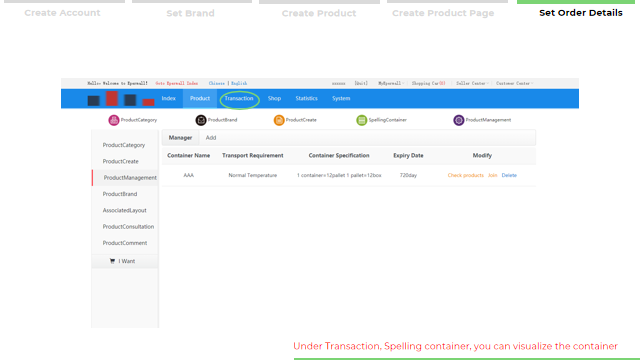Image resolution: width=640 pixels, height=360 pixels.
Task: Open the ProductCategory pink icon shortcut
Action: click(113, 120)
